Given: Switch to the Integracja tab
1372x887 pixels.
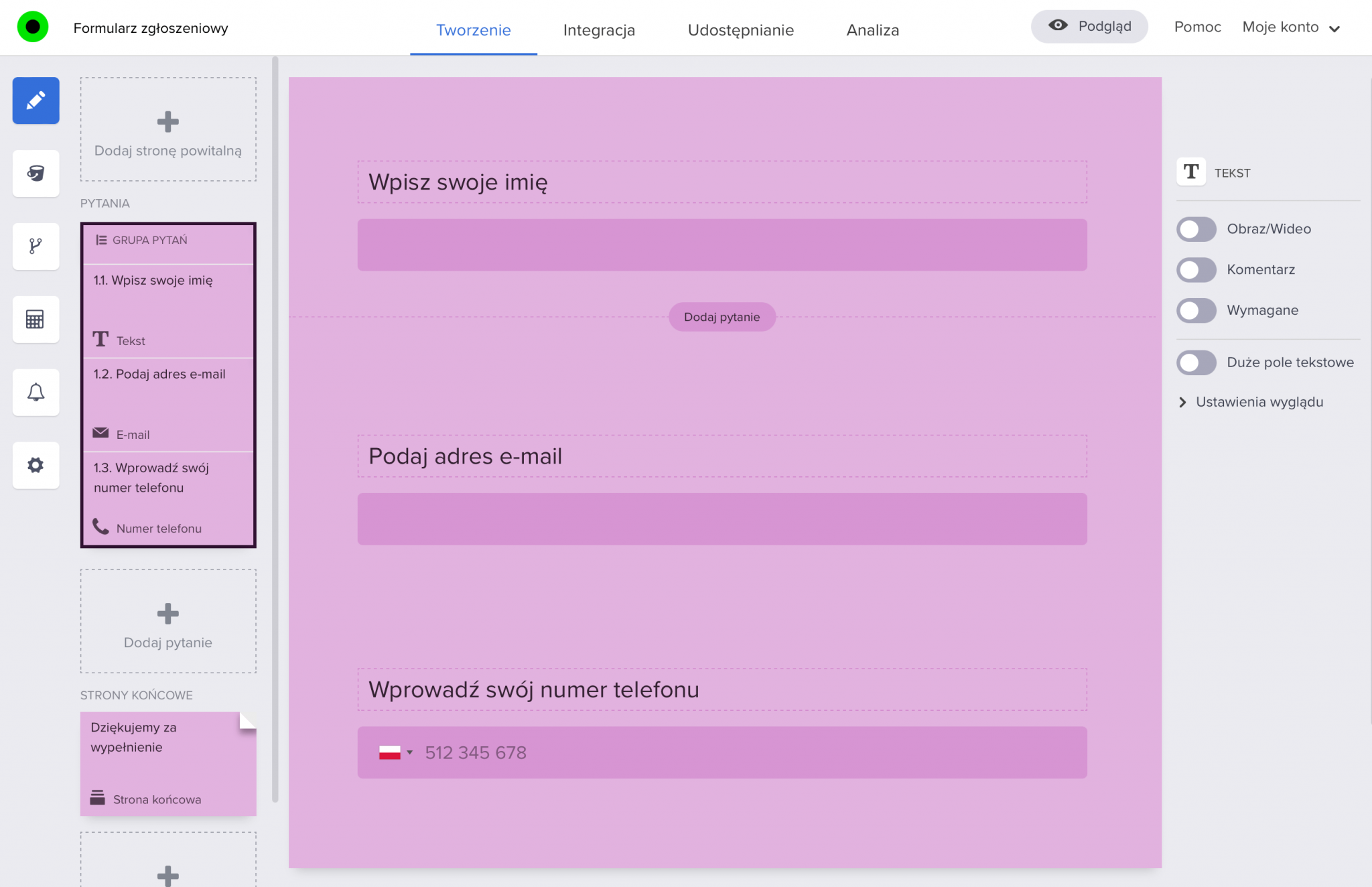Looking at the screenshot, I should pos(599,30).
